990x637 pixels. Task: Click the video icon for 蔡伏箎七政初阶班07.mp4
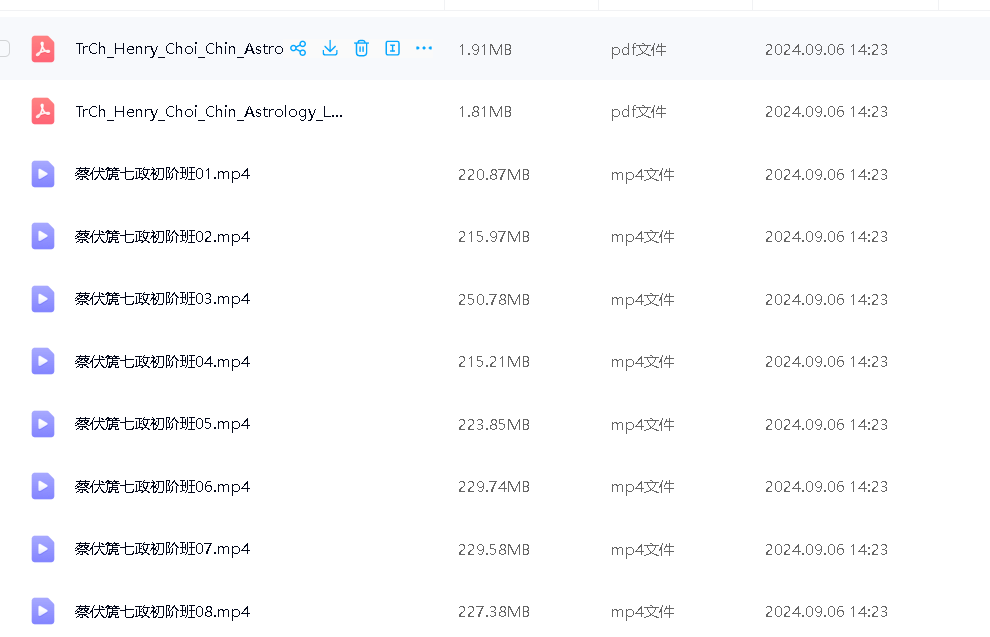pyautogui.click(x=42, y=549)
